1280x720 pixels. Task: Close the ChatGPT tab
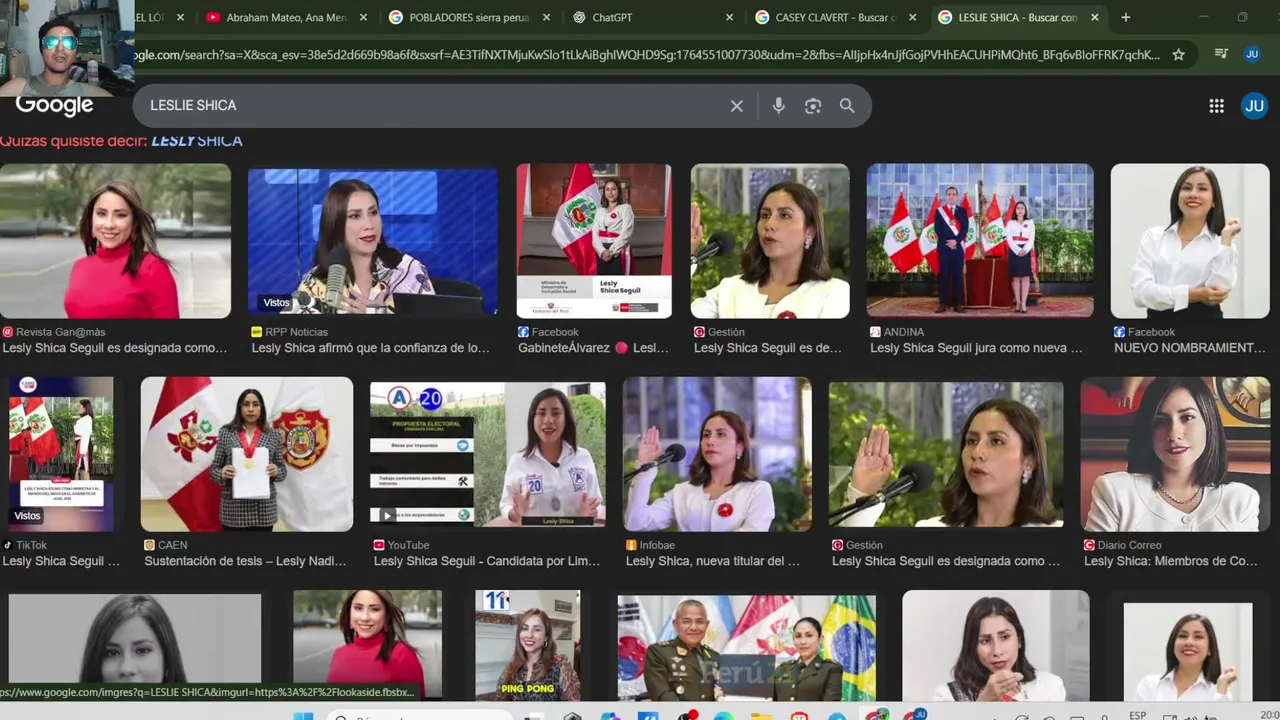[x=729, y=17]
